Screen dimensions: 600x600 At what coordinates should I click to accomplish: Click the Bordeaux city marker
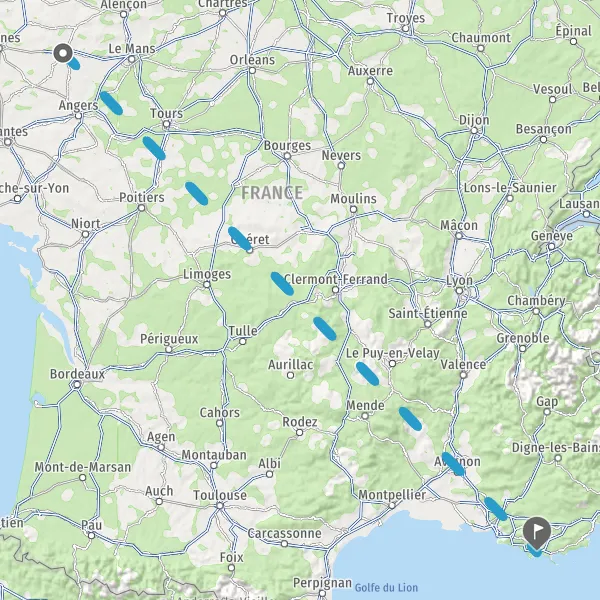point(77,385)
